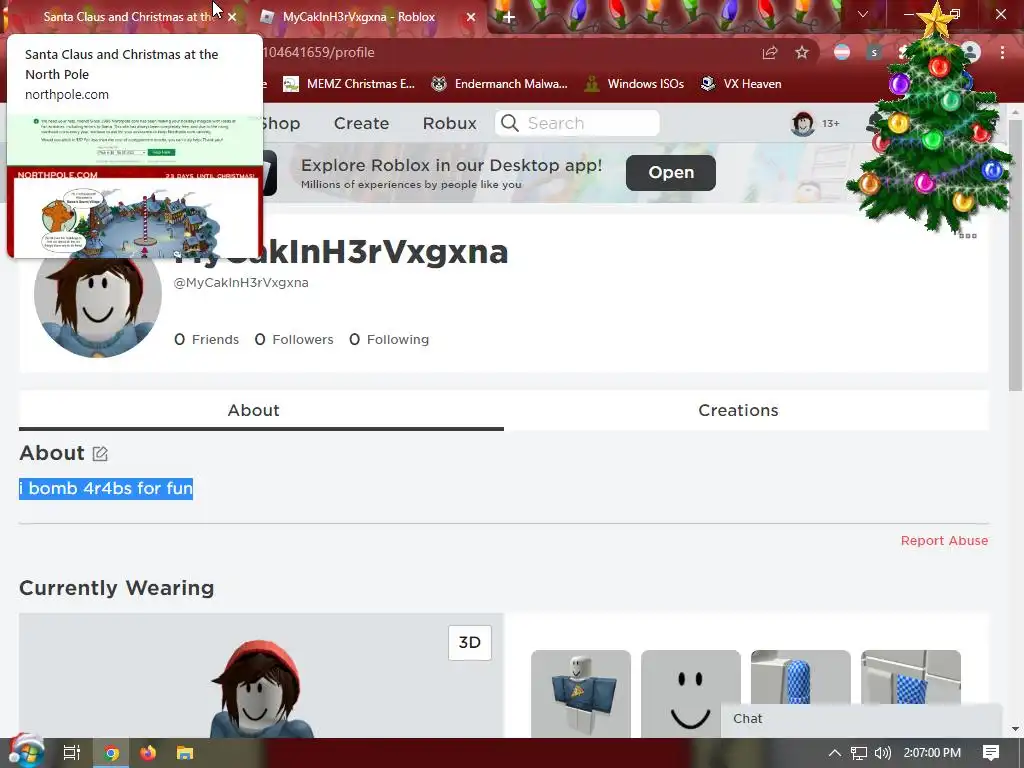The image size is (1024, 768).
Task: Click the 13+ age label
Action: (x=831, y=123)
